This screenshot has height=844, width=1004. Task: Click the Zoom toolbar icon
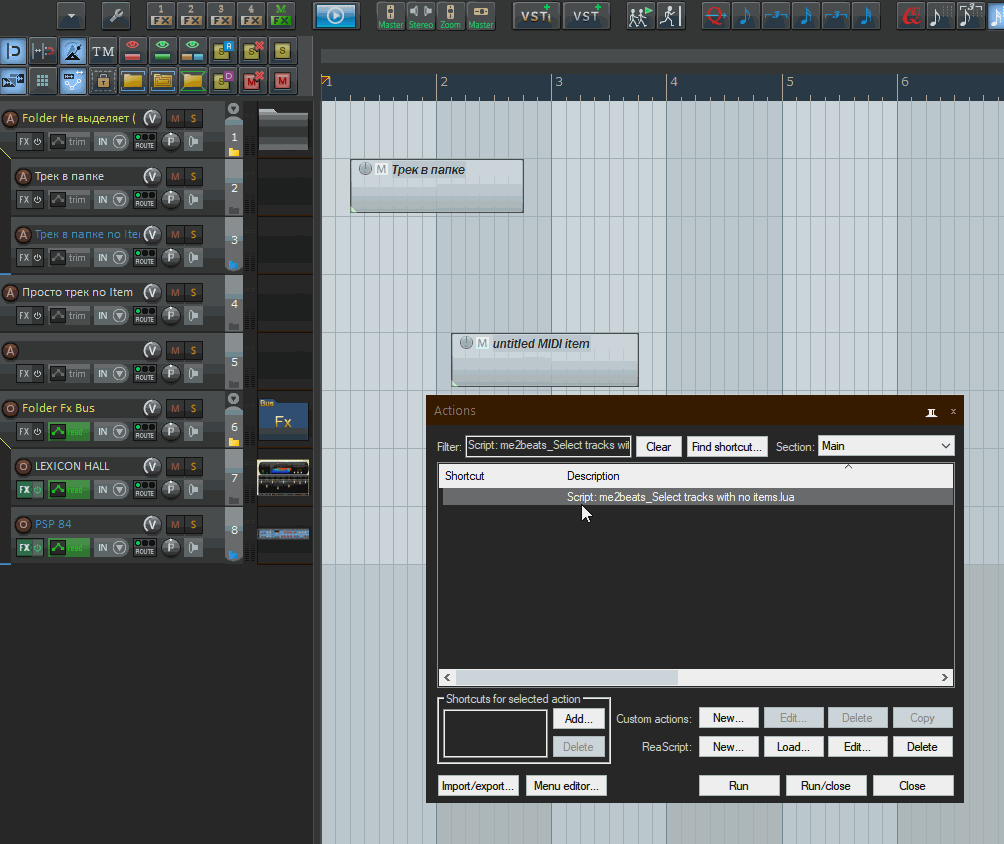pyautogui.click(x=450, y=16)
